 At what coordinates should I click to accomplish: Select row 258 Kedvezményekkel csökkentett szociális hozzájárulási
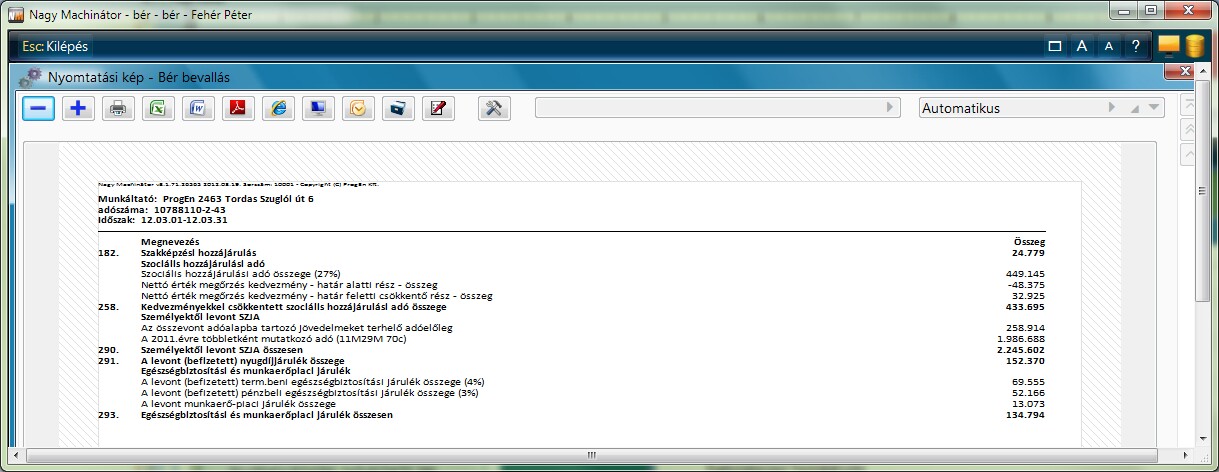pyautogui.click(x=572, y=306)
